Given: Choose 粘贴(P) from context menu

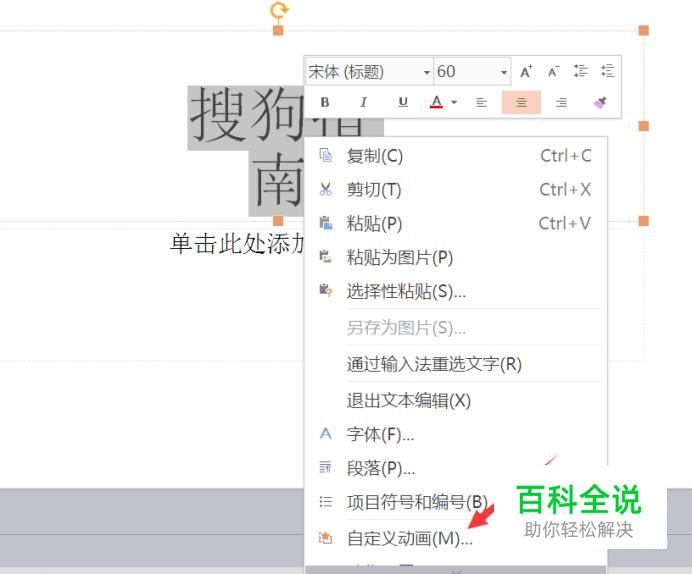Looking at the screenshot, I should point(456,224).
